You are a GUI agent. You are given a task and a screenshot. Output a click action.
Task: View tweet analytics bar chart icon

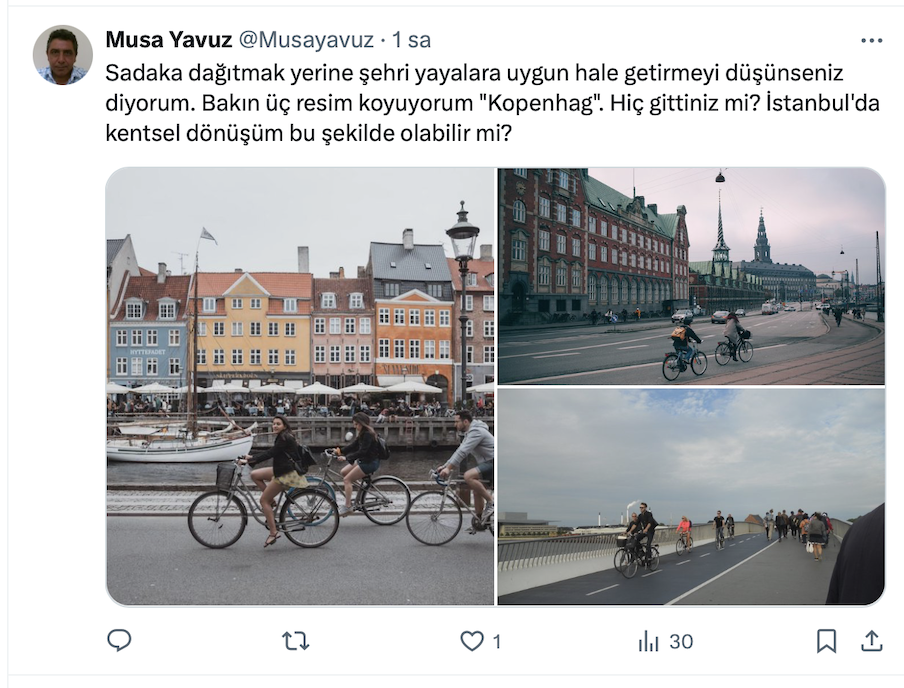(x=649, y=641)
